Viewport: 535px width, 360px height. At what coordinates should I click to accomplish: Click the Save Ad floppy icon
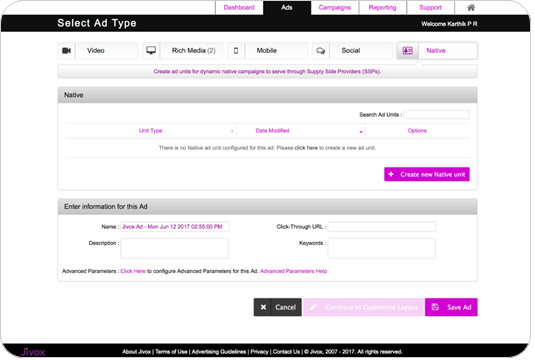(x=435, y=307)
